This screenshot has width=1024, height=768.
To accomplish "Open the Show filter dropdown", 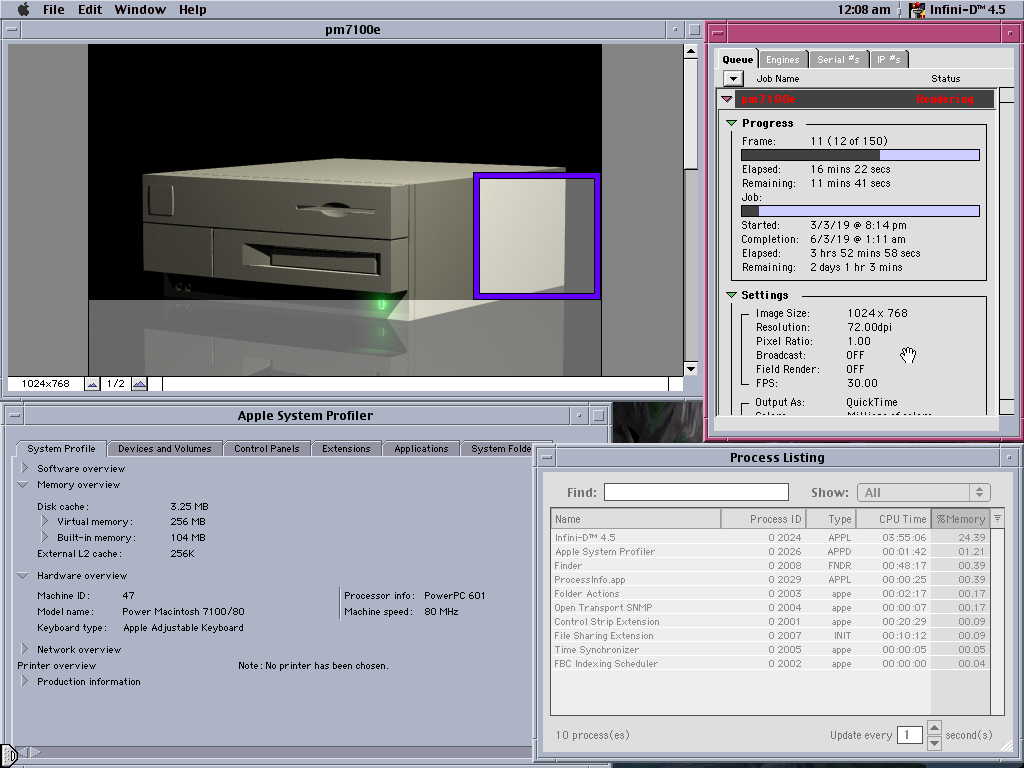I will pyautogui.click(x=923, y=492).
